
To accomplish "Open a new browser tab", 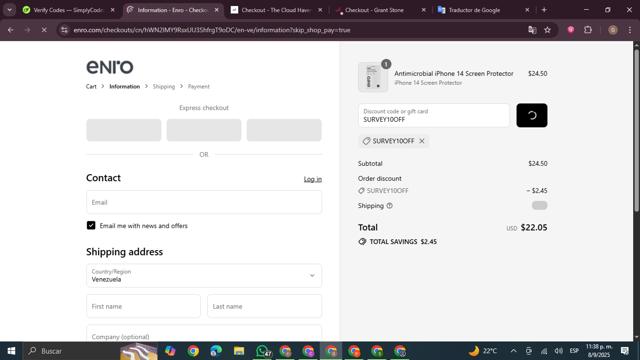I will 544,10.
